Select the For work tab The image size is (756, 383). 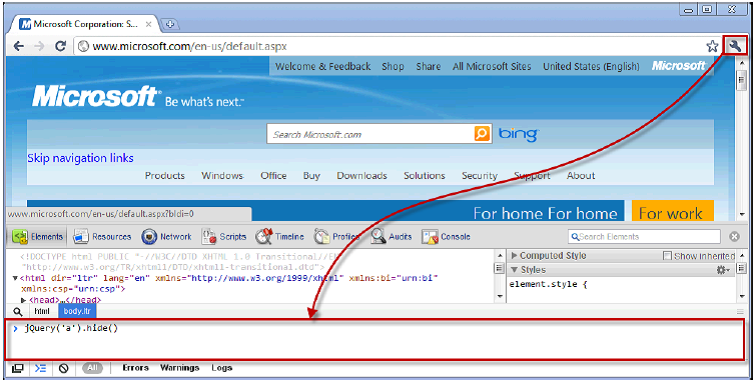pyautogui.click(x=672, y=211)
